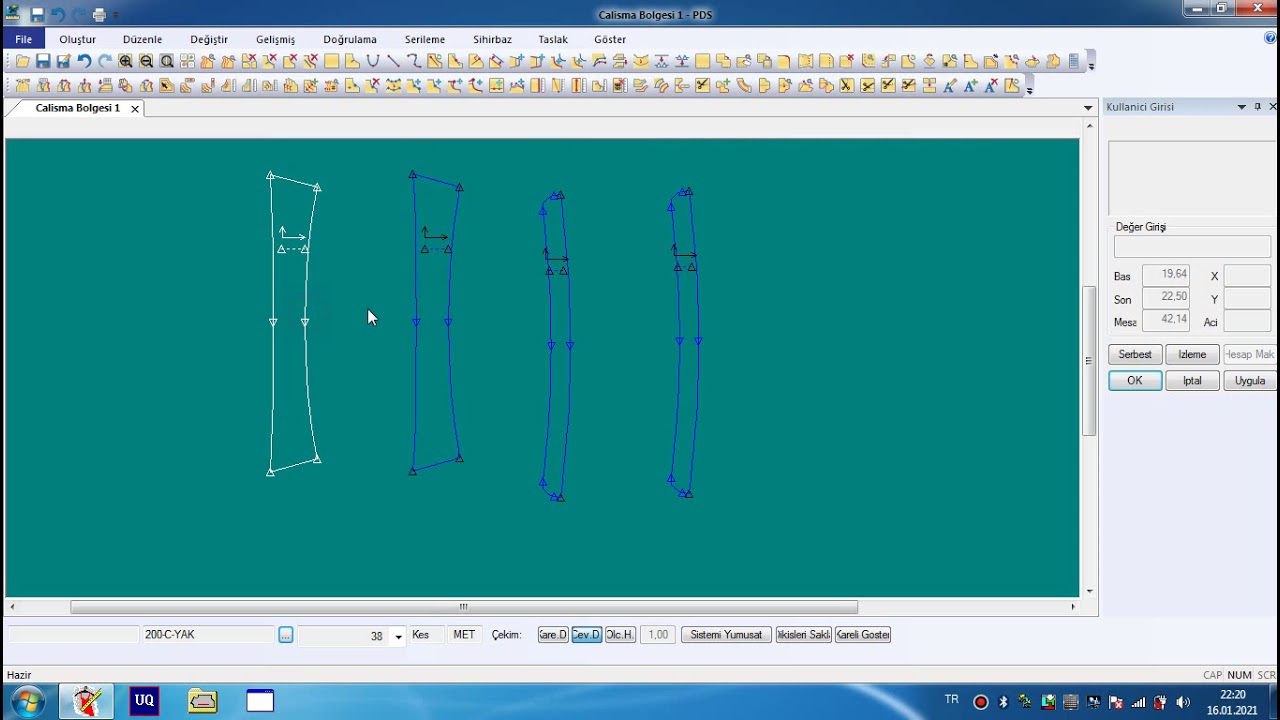This screenshot has width=1280, height=720.
Task: Select the diagonal line draw tool
Action: pos(393,61)
